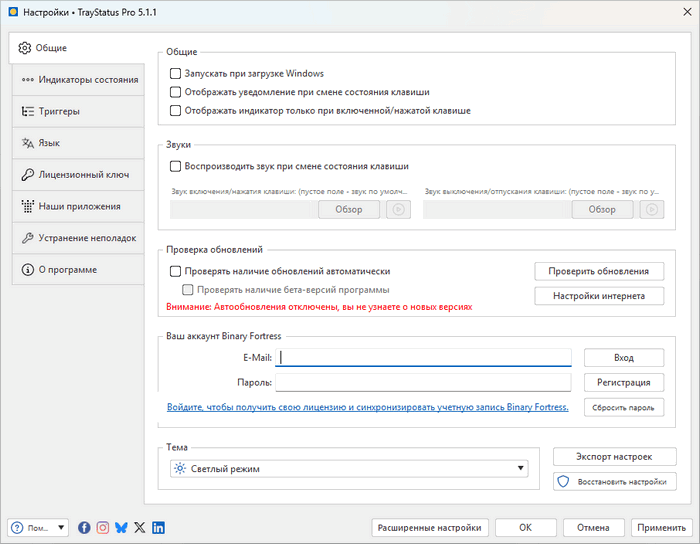Enable Воспроизводить звук при смене состояния

coord(175,166)
